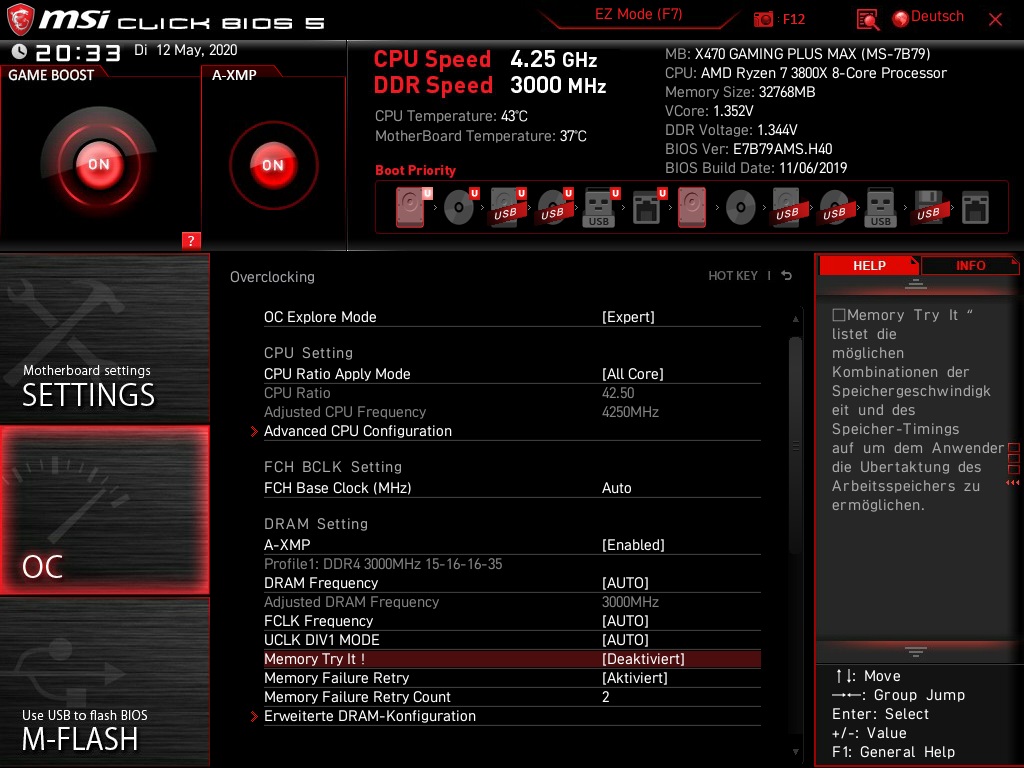Click the question mark help badge under A-XMP
Viewport: 1024px width, 768px height.
coord(192,241)
